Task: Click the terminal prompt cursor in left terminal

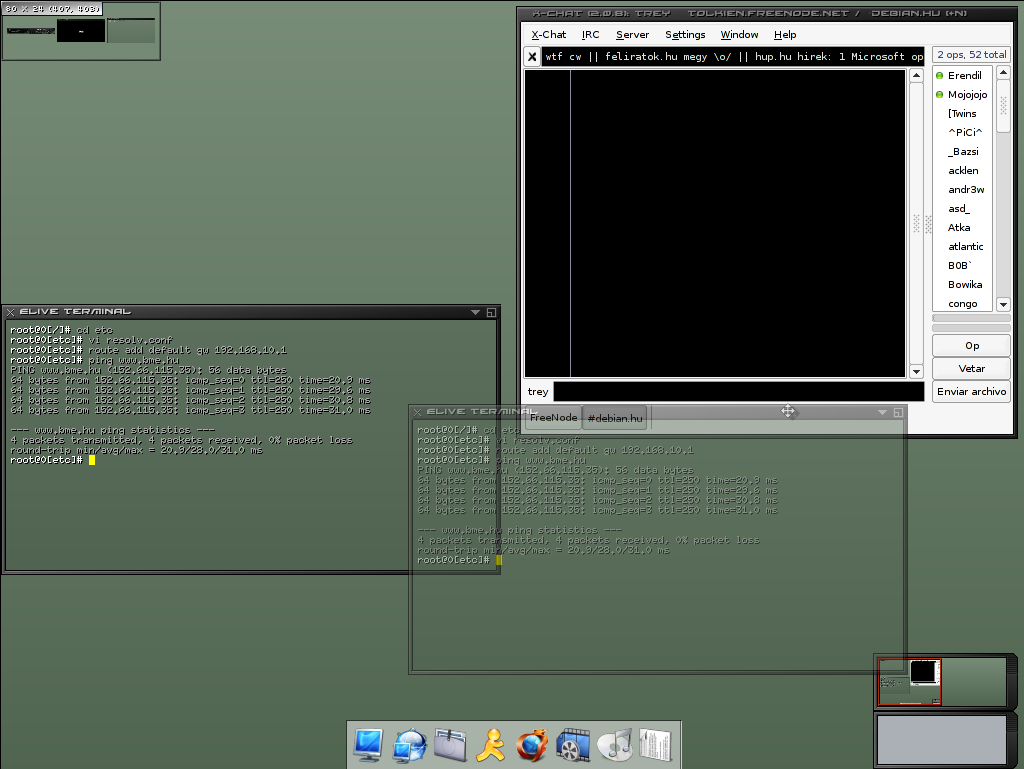Action: pyautogui.click(x=92, y=460)
